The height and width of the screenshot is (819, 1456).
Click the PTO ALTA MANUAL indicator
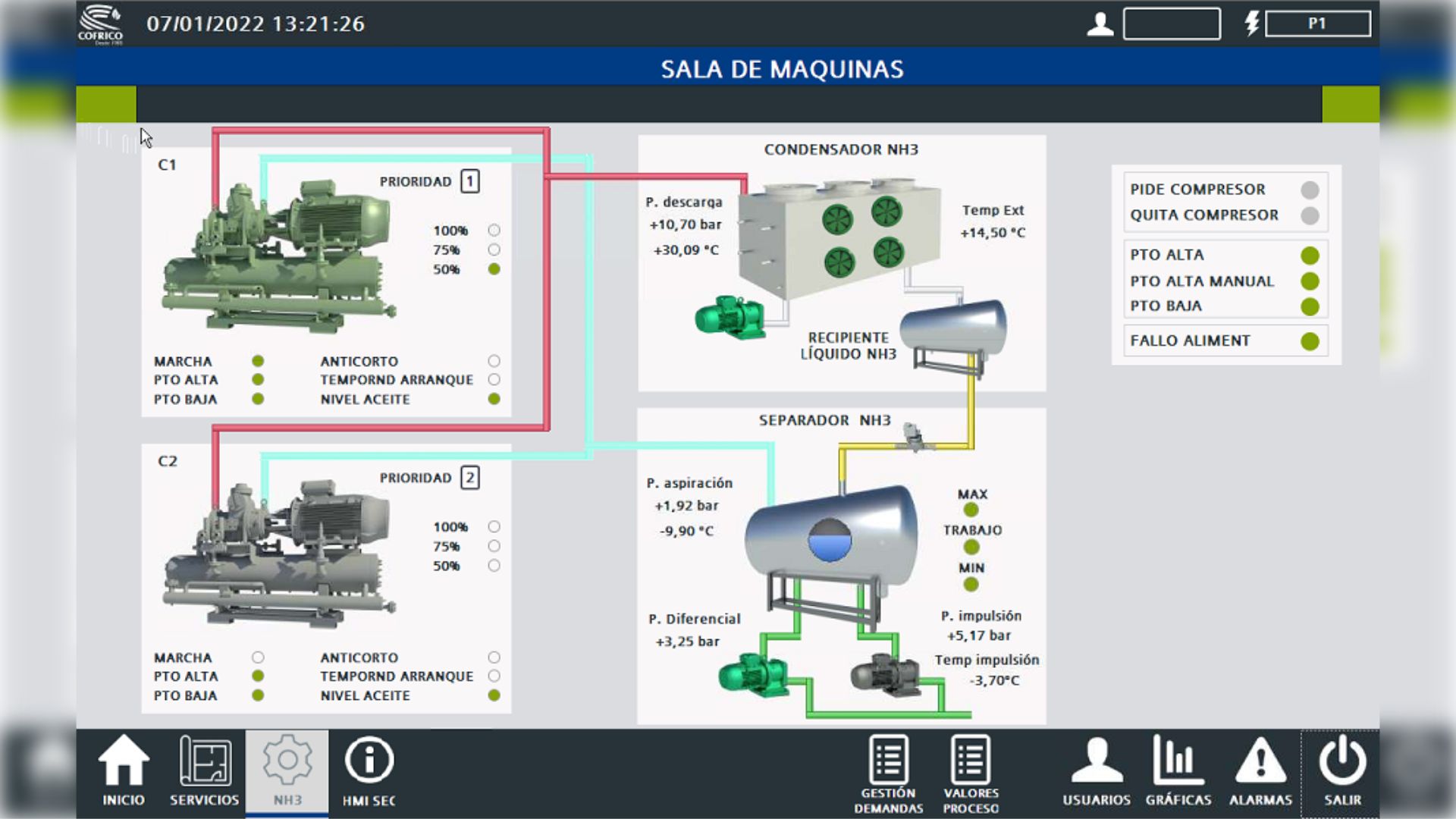point(1310,281)
